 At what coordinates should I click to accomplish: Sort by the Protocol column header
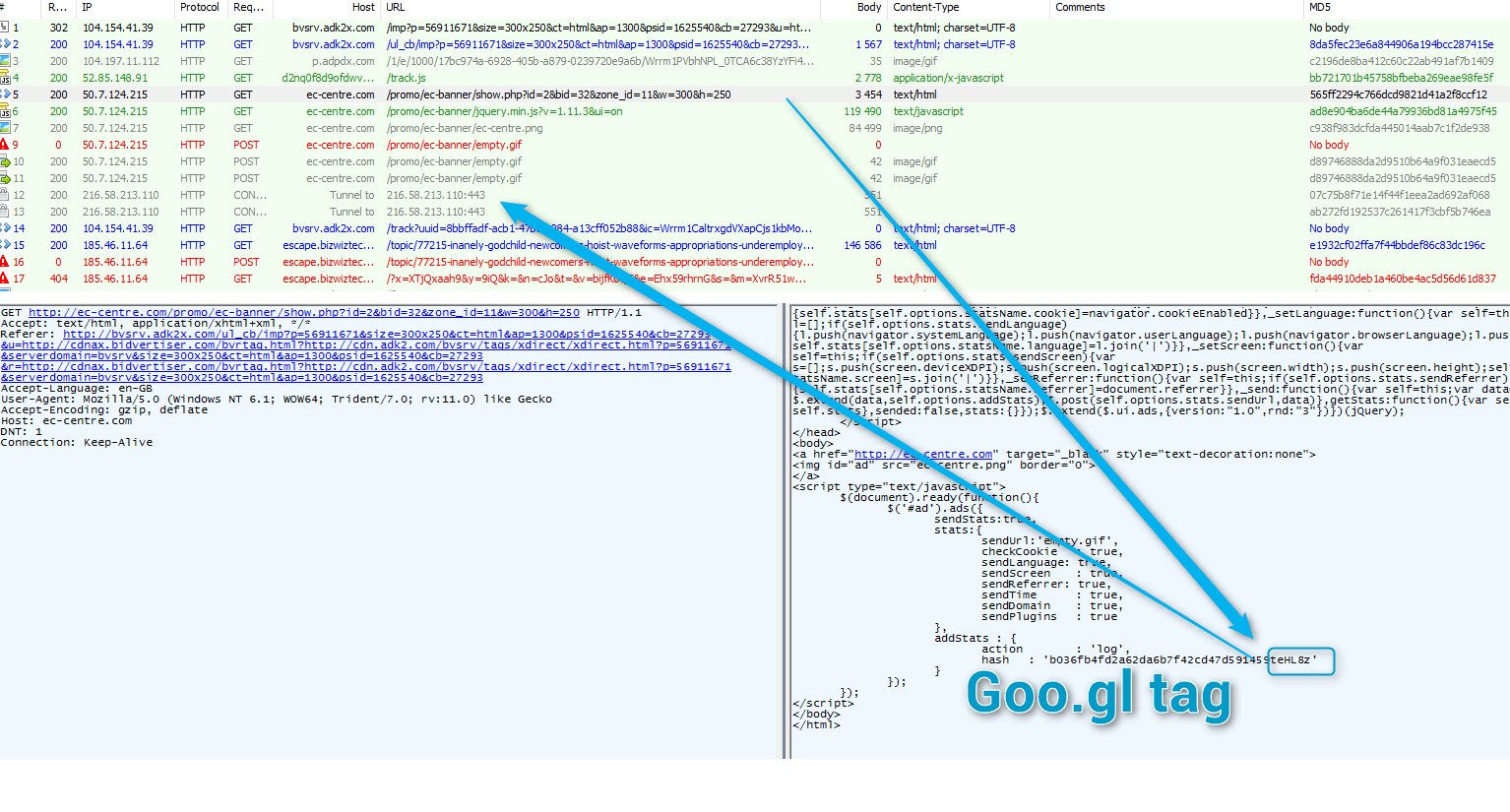[x=201, y=7]
